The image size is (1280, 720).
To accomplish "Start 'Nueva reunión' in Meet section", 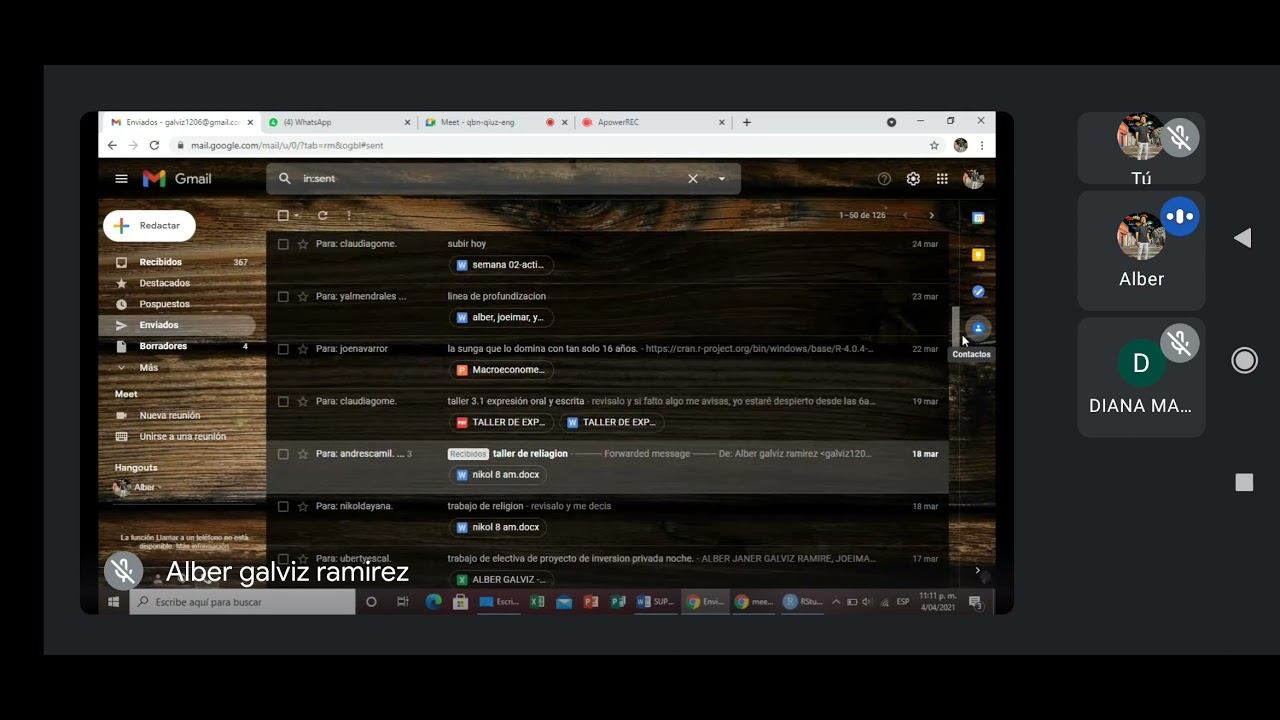I will pos(169,415).
